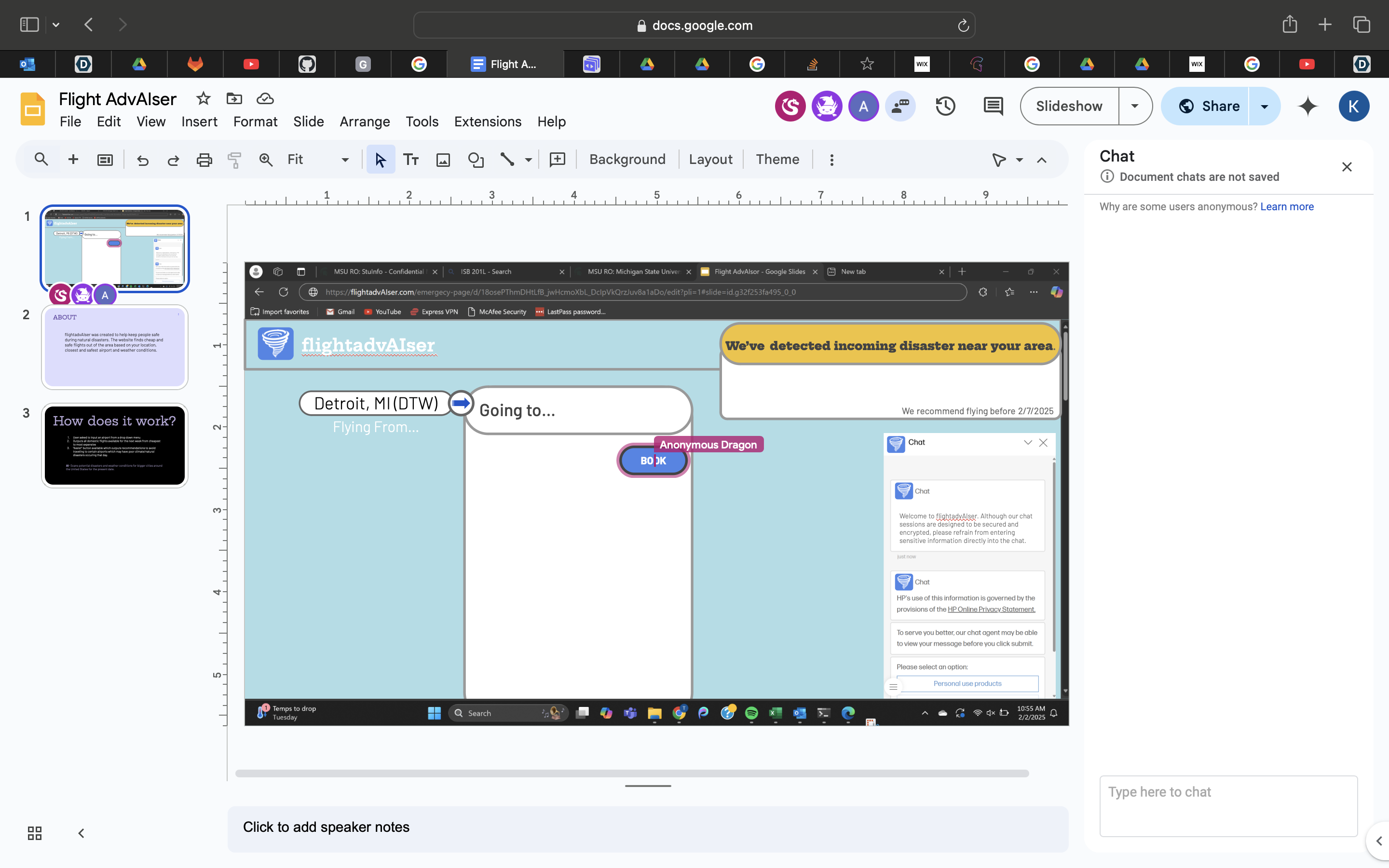Open the Extensions menu
The height and width of the screenshot is (868, 1389).
click(487, 122)
